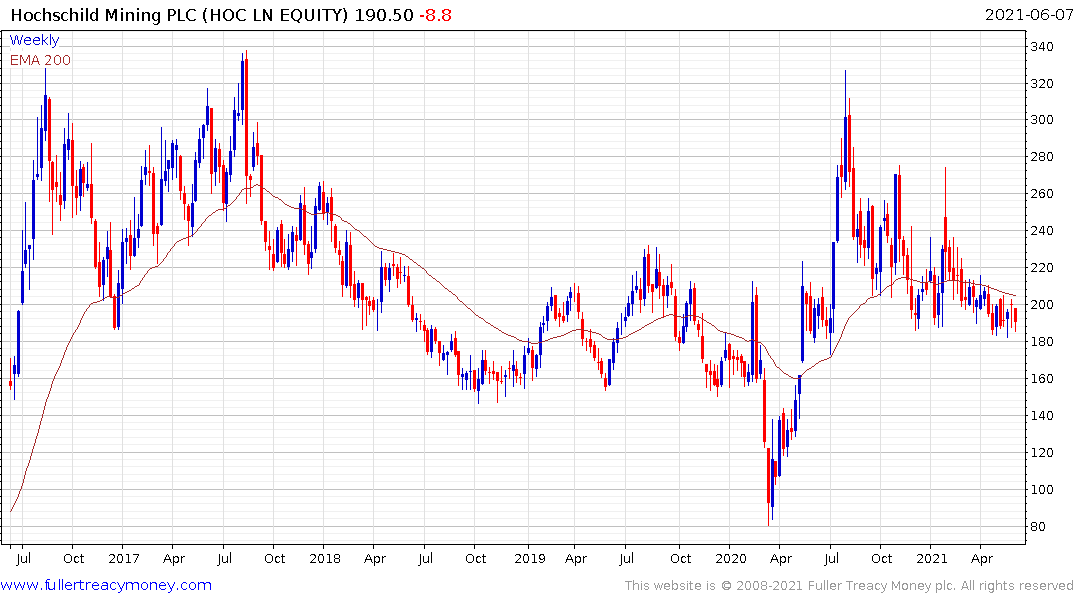This screenshot has width=1075, height=600.
Task: Click the 2020 year label on time axis
Action: pos(731,559)
